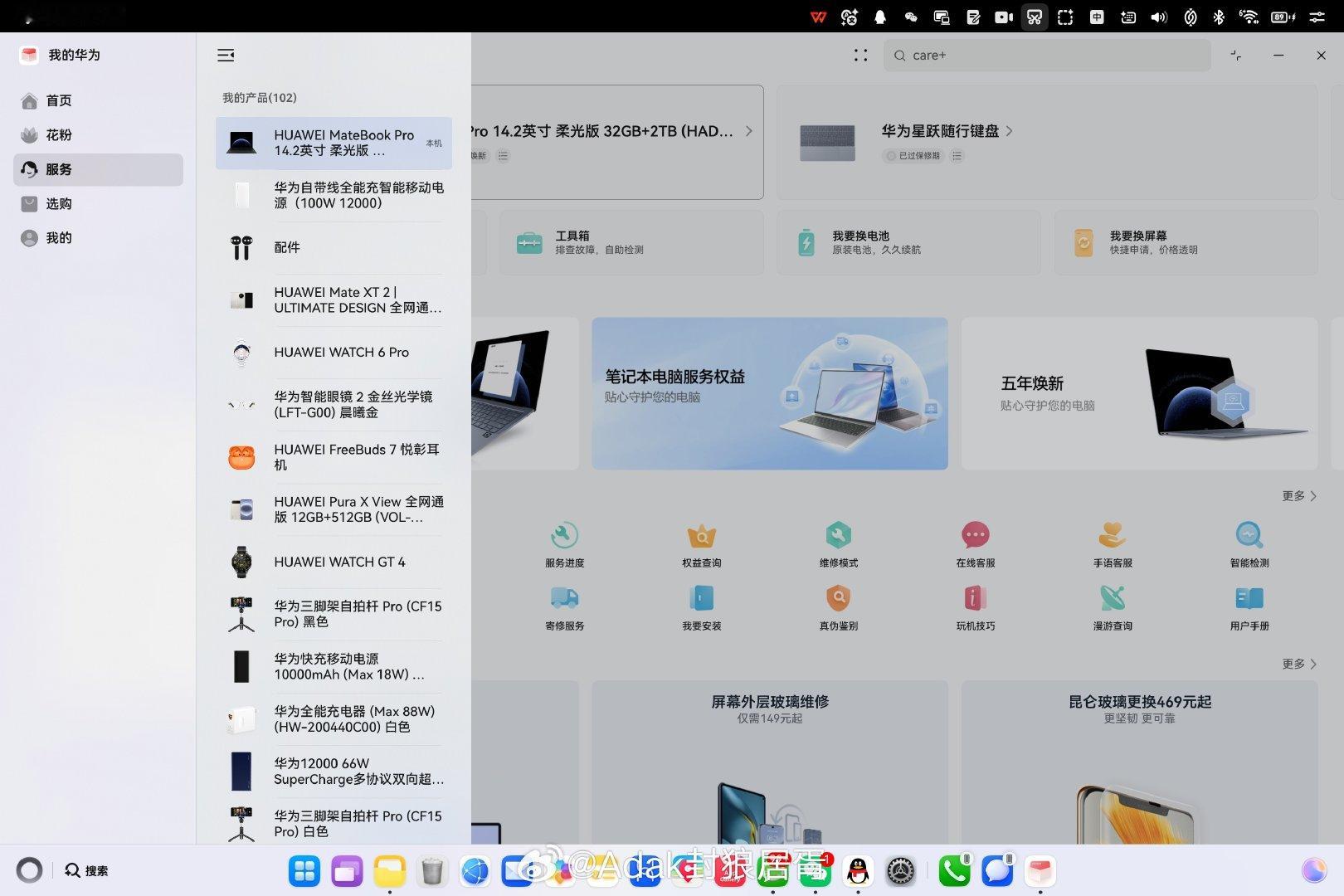Switch to the 选购 shopping tab
1344x896 pixels.
click(x=98, y=204)
